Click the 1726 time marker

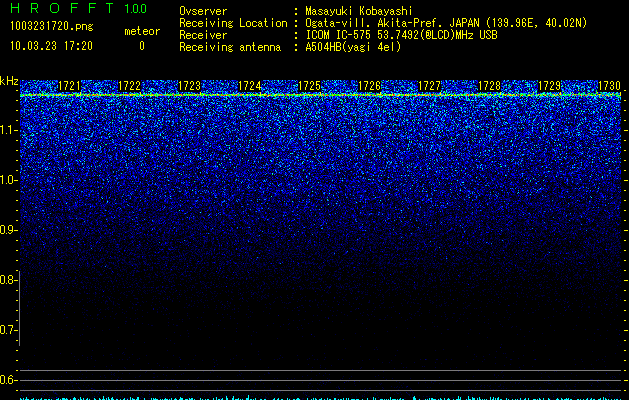point(369,86)
